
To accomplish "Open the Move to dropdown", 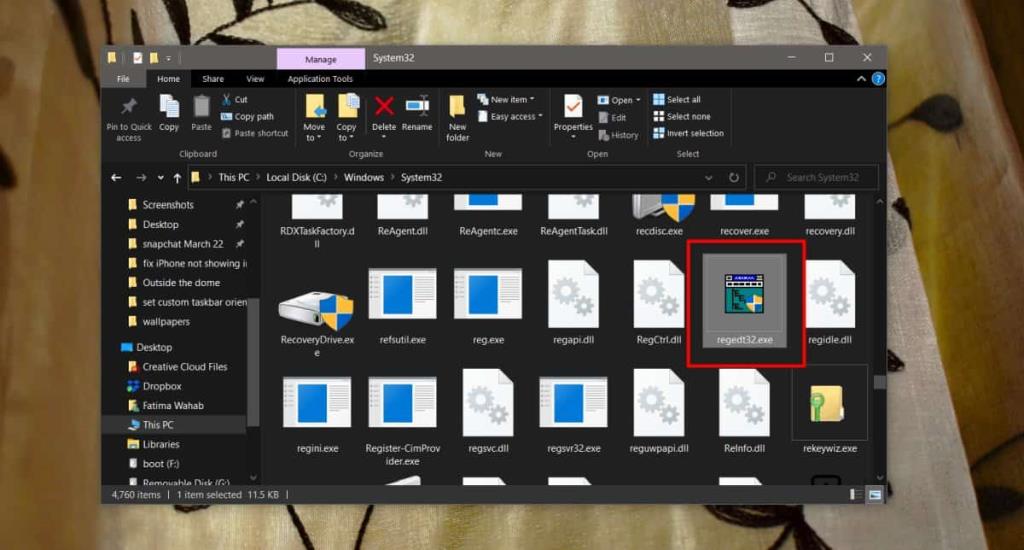I will [313, 118].
